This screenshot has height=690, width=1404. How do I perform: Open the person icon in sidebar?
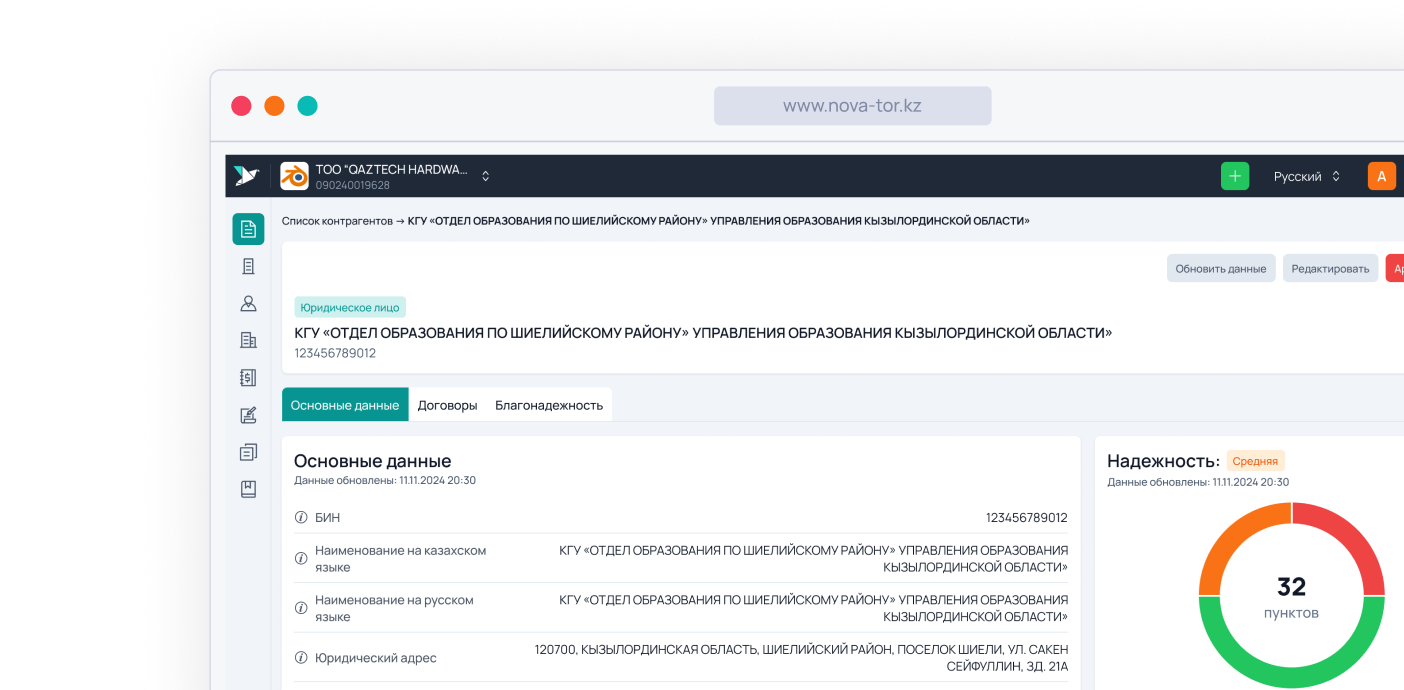248,303
